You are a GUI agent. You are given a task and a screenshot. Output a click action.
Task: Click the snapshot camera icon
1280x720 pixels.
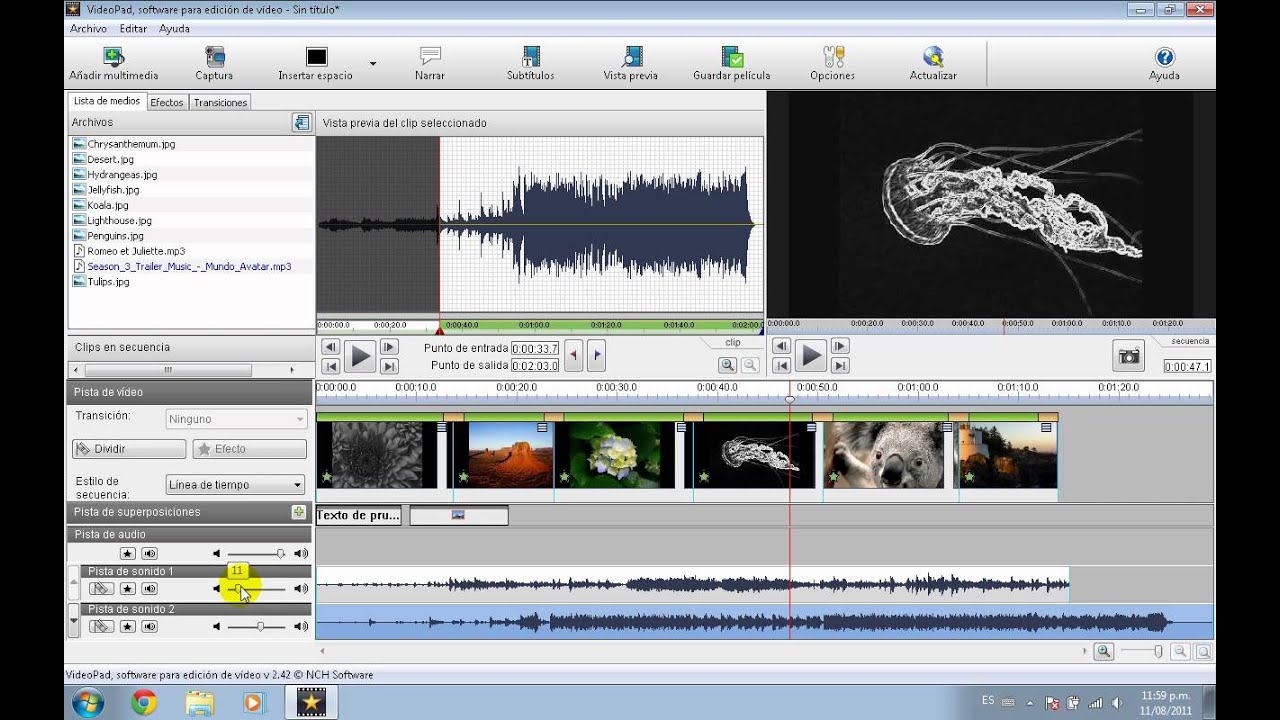click(1129, 356)
